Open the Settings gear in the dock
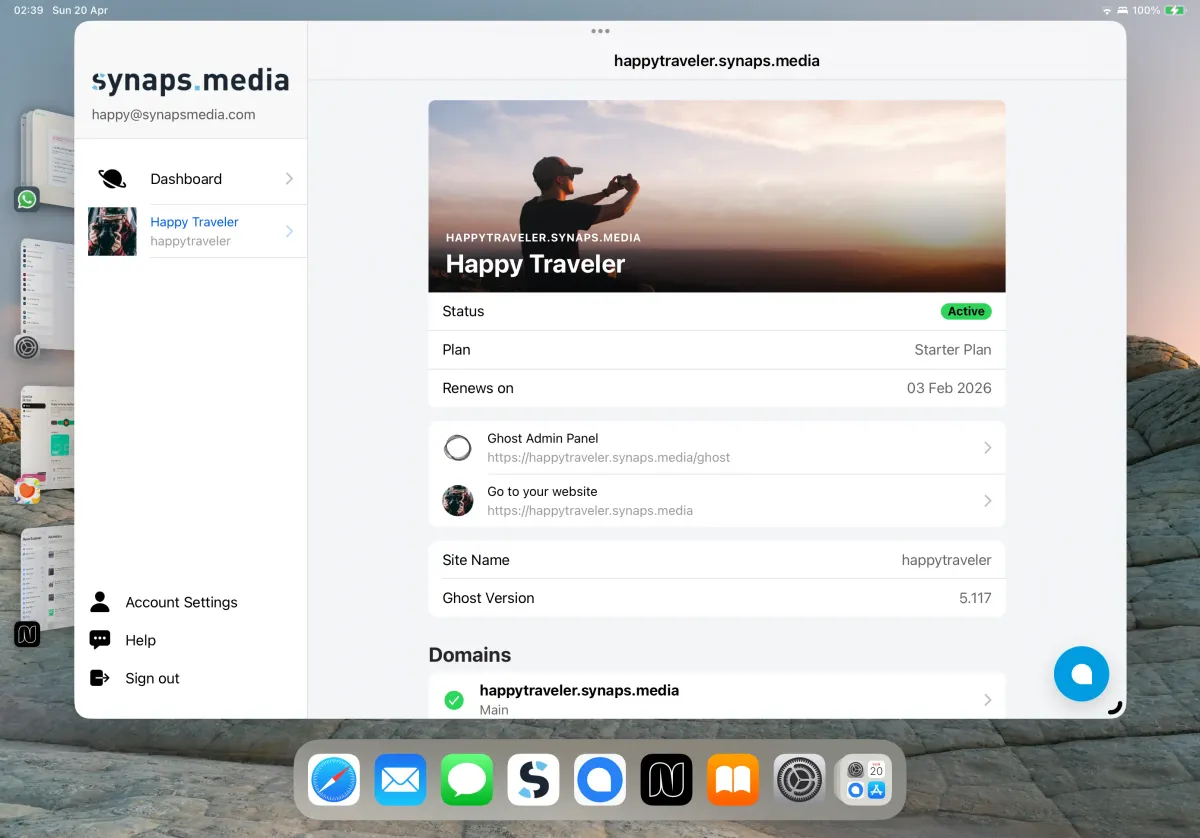Image resolution: width=1200 pixels, height=838 pixels. click(x=799, y=779)
